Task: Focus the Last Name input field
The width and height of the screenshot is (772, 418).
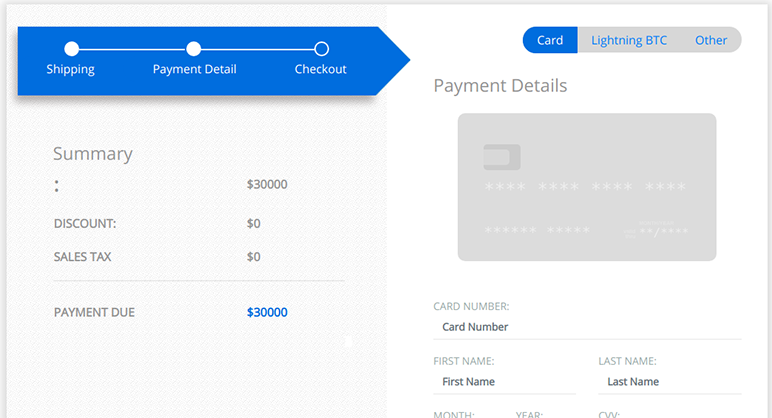Action: point(670,382)
